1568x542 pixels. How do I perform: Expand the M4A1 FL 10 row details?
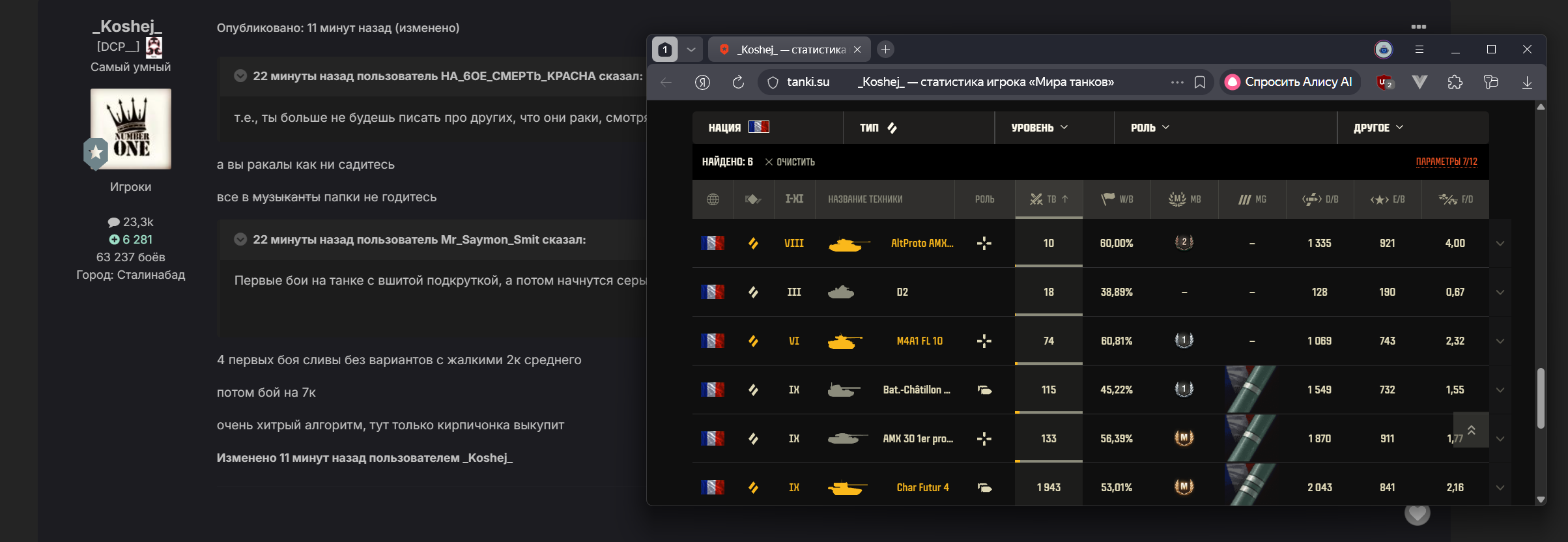(x=1500, y=341)
